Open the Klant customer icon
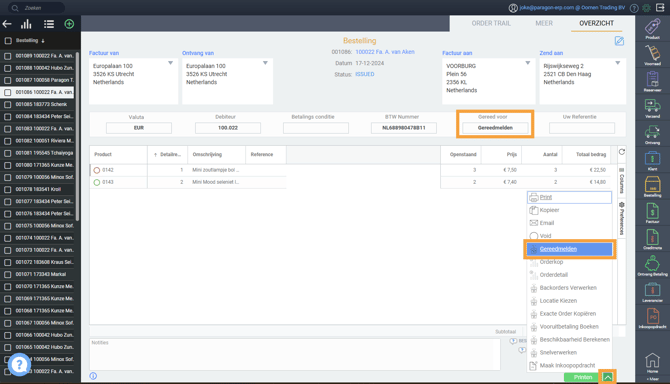670x384 pixels. click(x=652, y=161)
